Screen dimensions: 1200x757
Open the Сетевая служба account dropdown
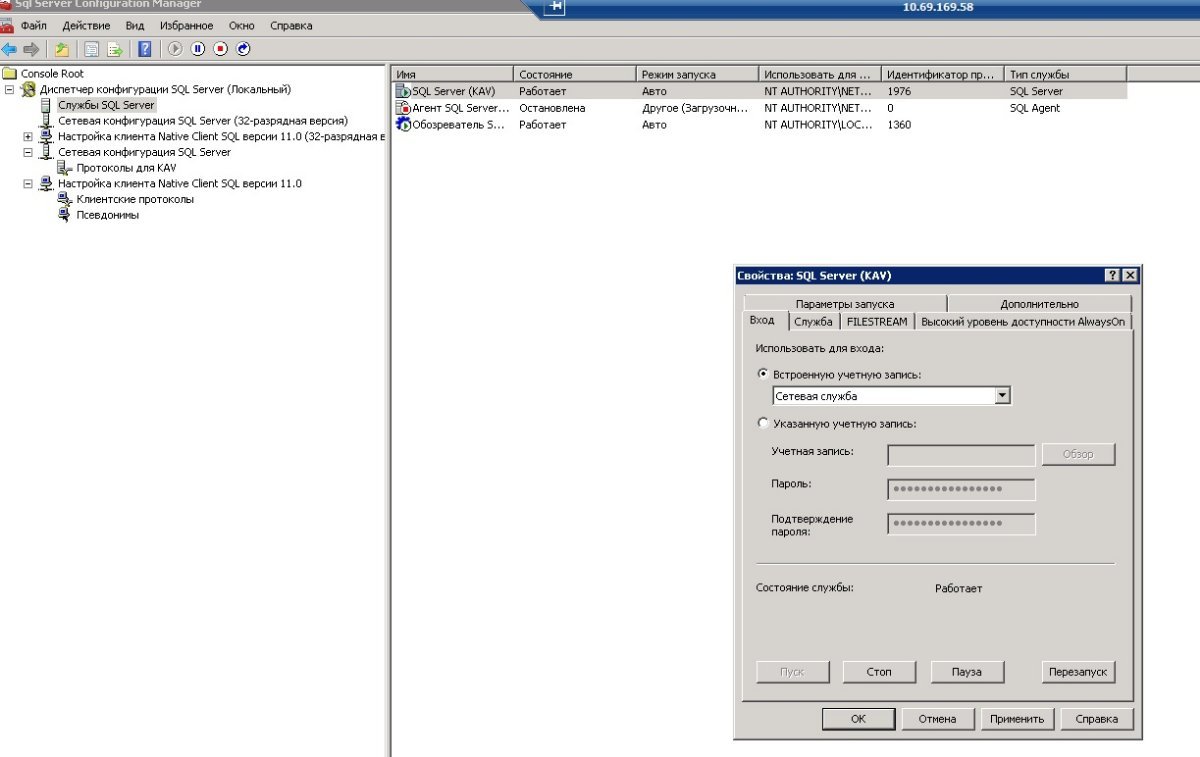point(1003,396)
